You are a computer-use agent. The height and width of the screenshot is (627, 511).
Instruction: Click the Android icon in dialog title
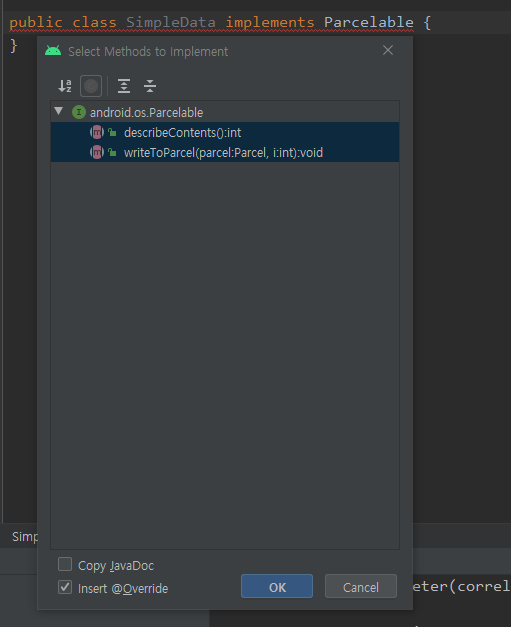point(53,51)
